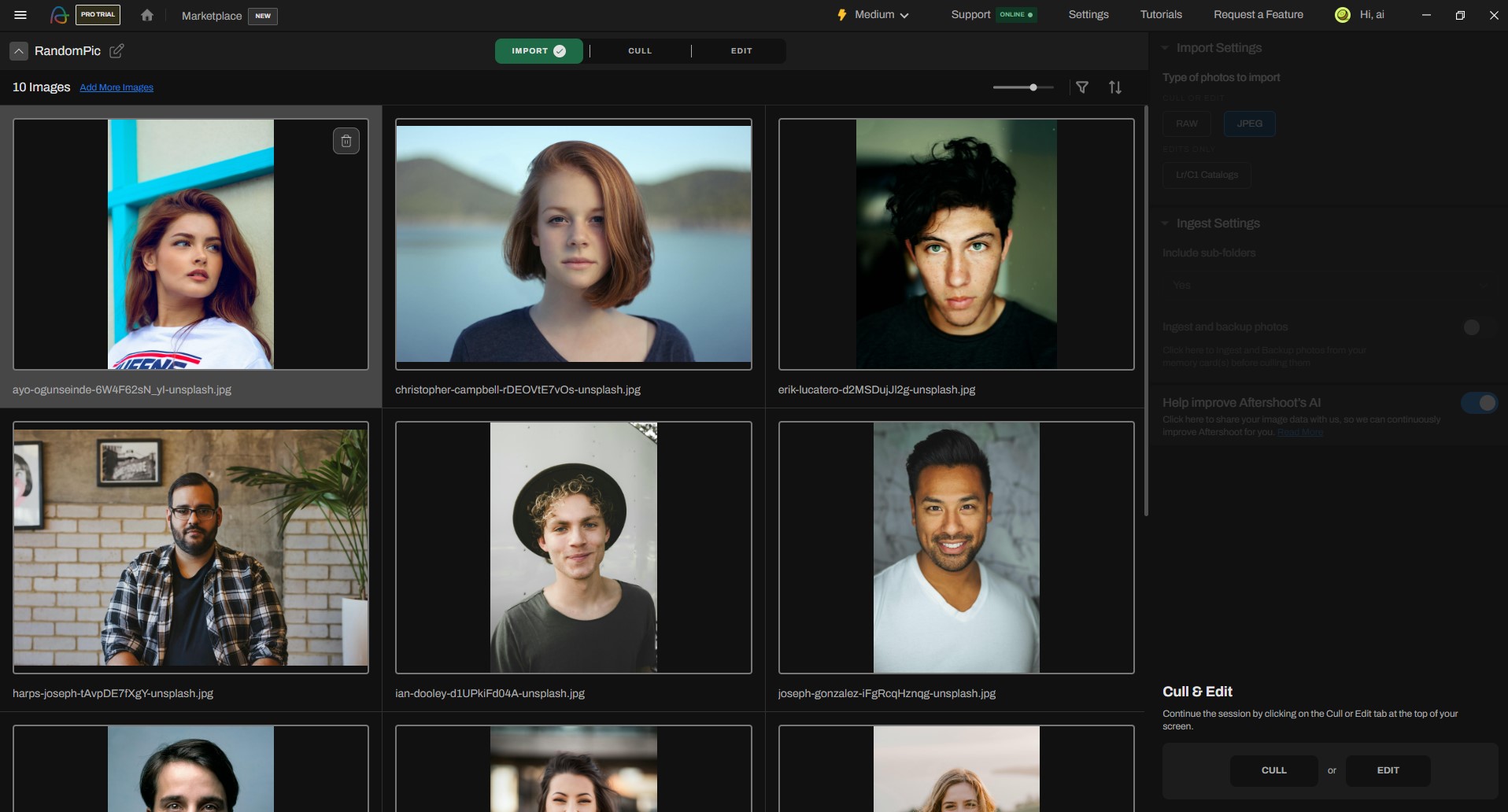Click the checkmark on Import step
Viewport: 1508px width, 812px height.
point(560,51)
